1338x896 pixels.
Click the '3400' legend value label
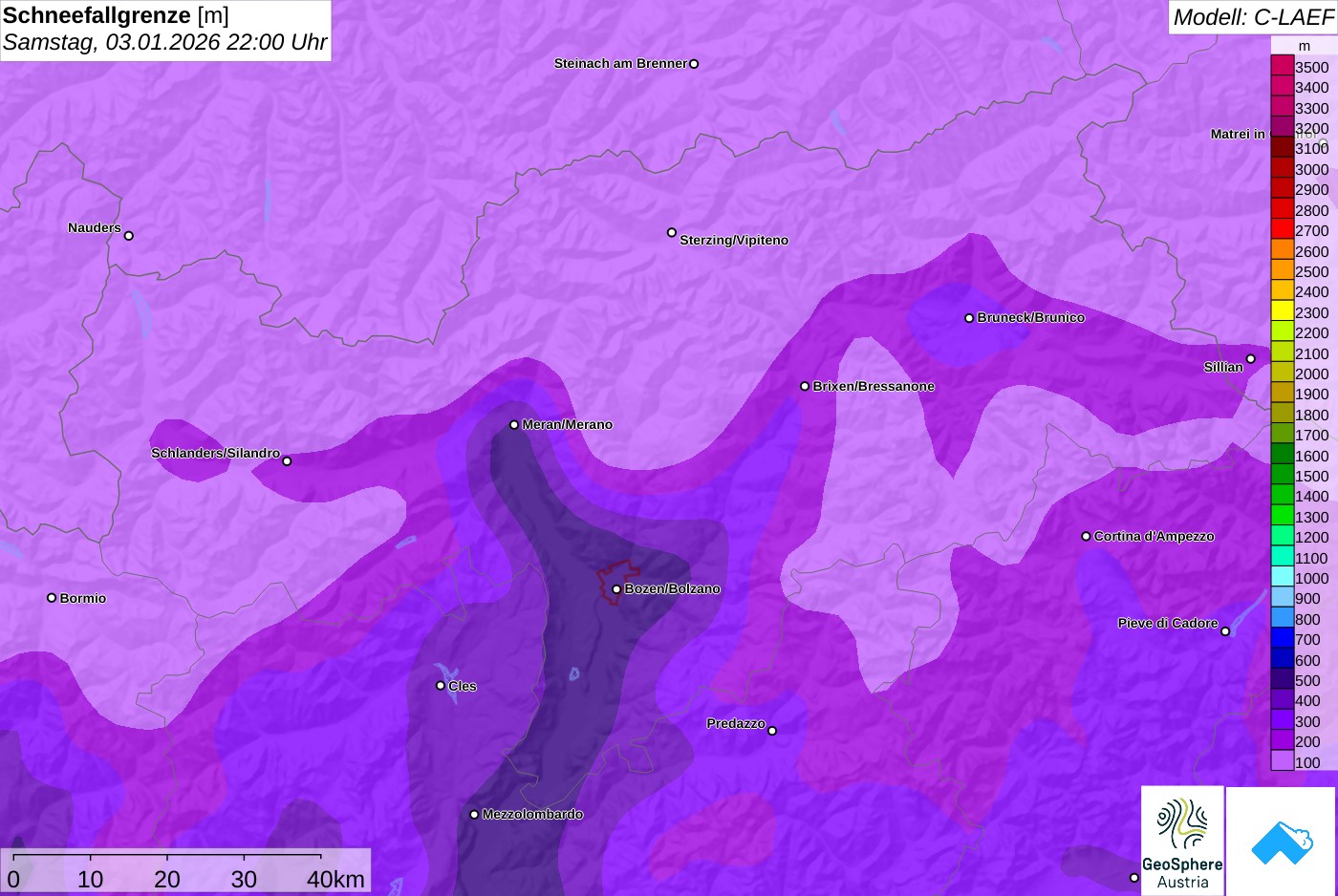click(x=1311, y=88)
